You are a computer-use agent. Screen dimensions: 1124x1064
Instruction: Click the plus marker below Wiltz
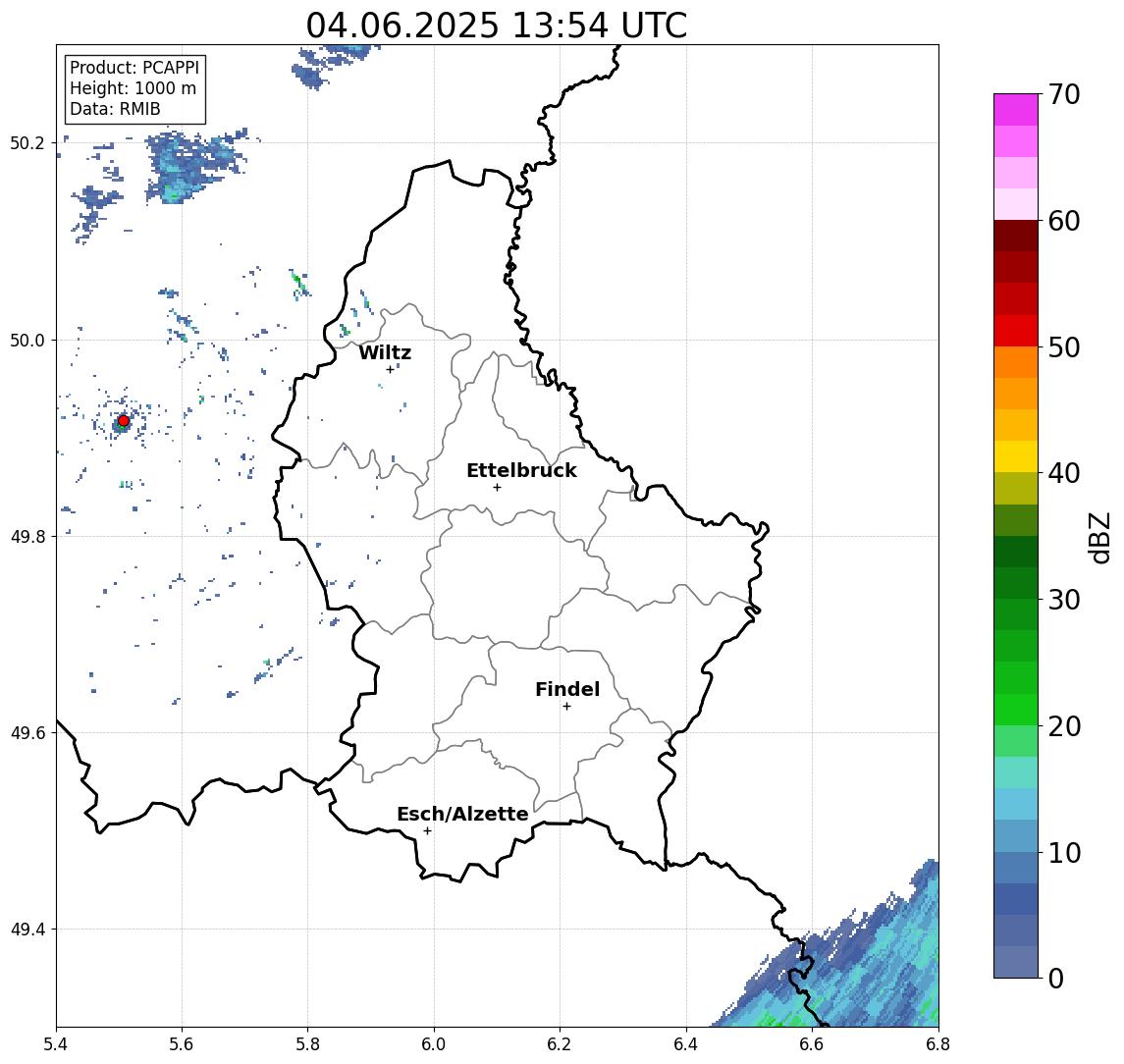(x=390, y=369)
